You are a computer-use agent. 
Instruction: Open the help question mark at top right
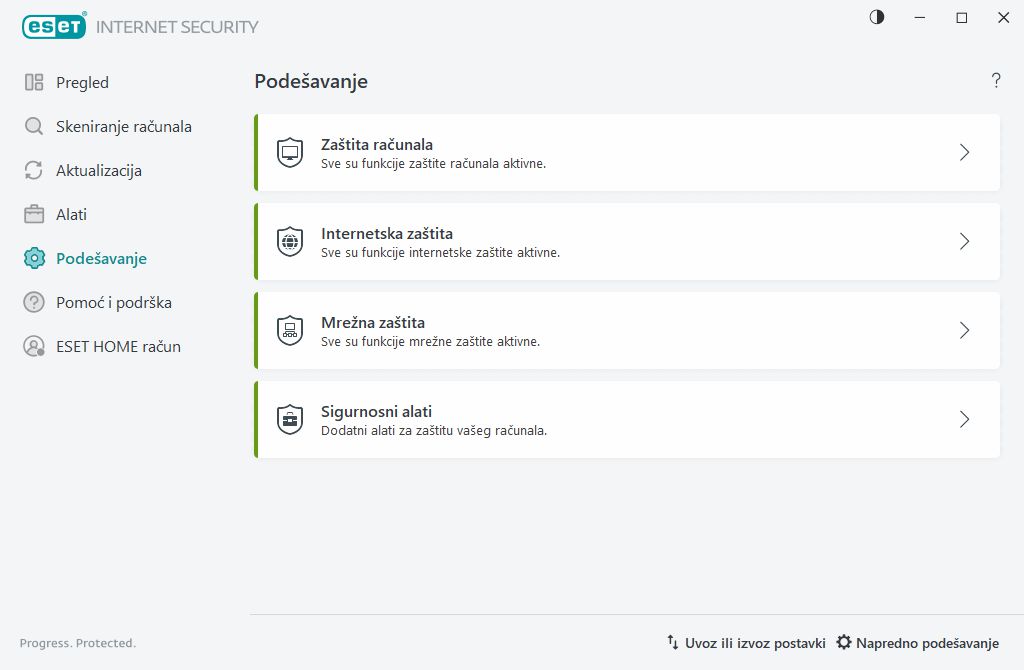click(996, 81)
